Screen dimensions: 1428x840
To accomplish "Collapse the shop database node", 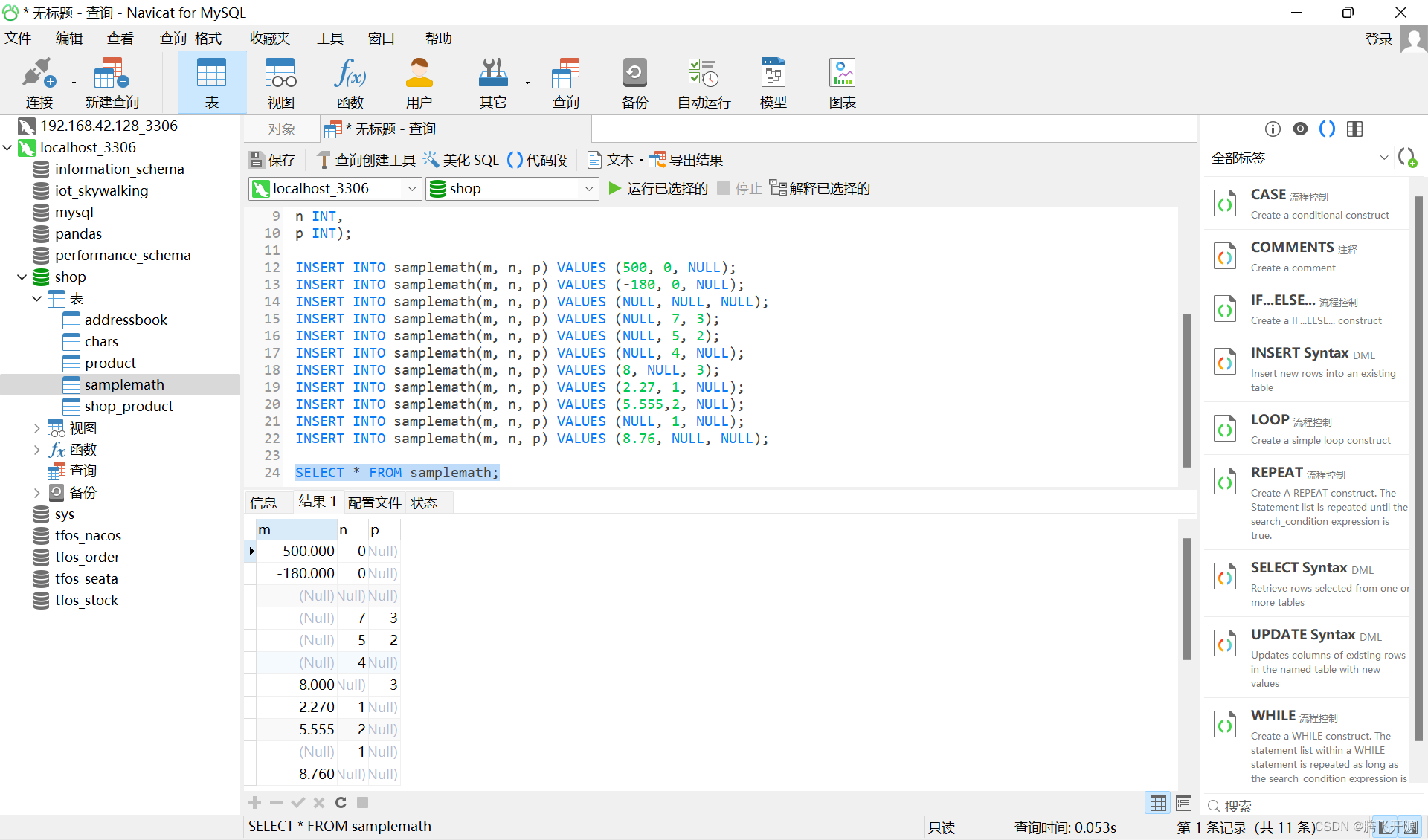I will click(x=22, y=277).
